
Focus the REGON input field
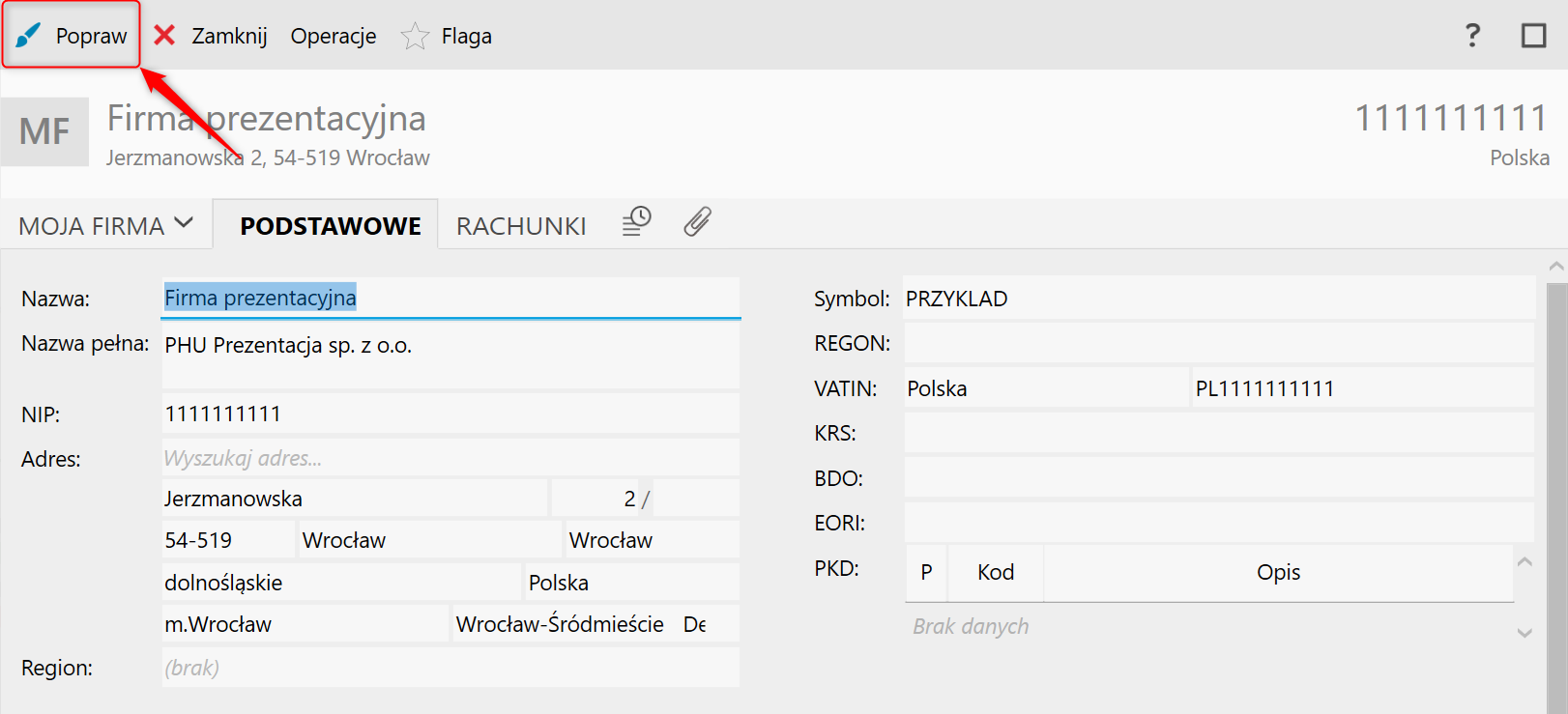click(x=1218, y=343)
